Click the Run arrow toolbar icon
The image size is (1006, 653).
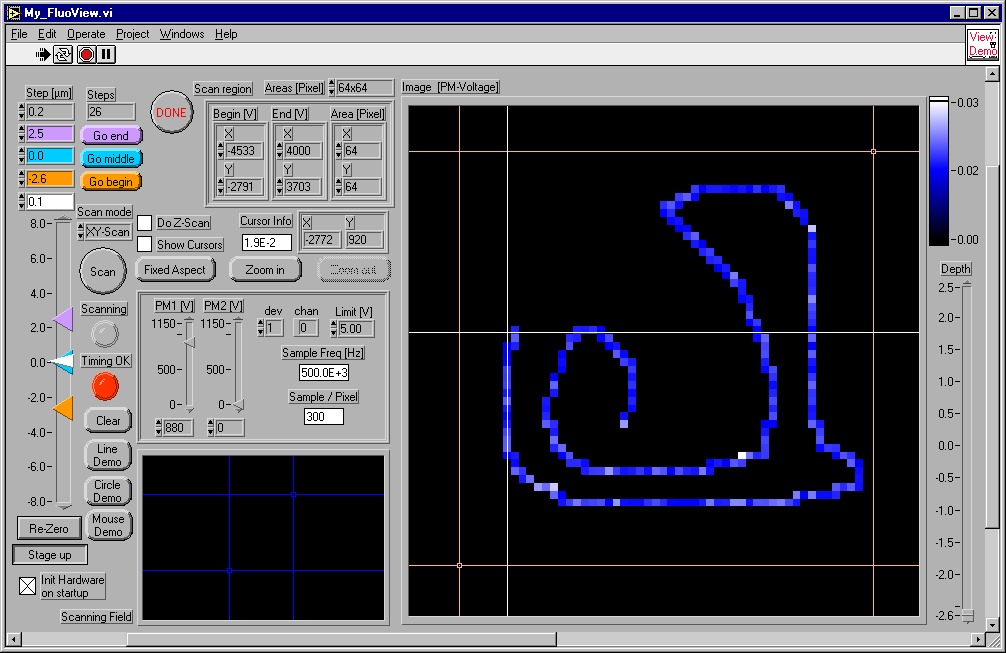pos(43,54)
